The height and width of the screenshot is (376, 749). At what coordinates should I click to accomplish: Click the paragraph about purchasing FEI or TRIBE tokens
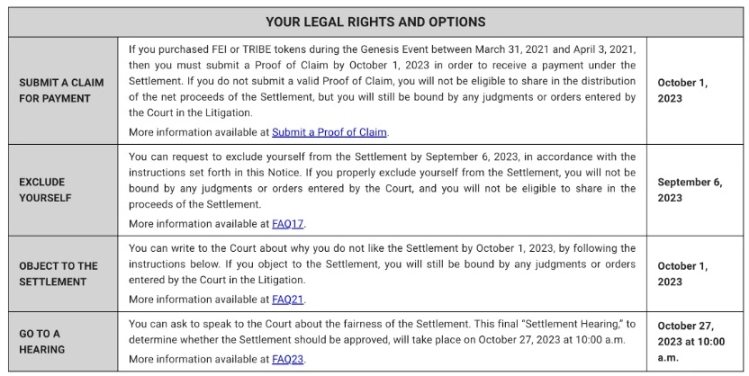[382, 81]
